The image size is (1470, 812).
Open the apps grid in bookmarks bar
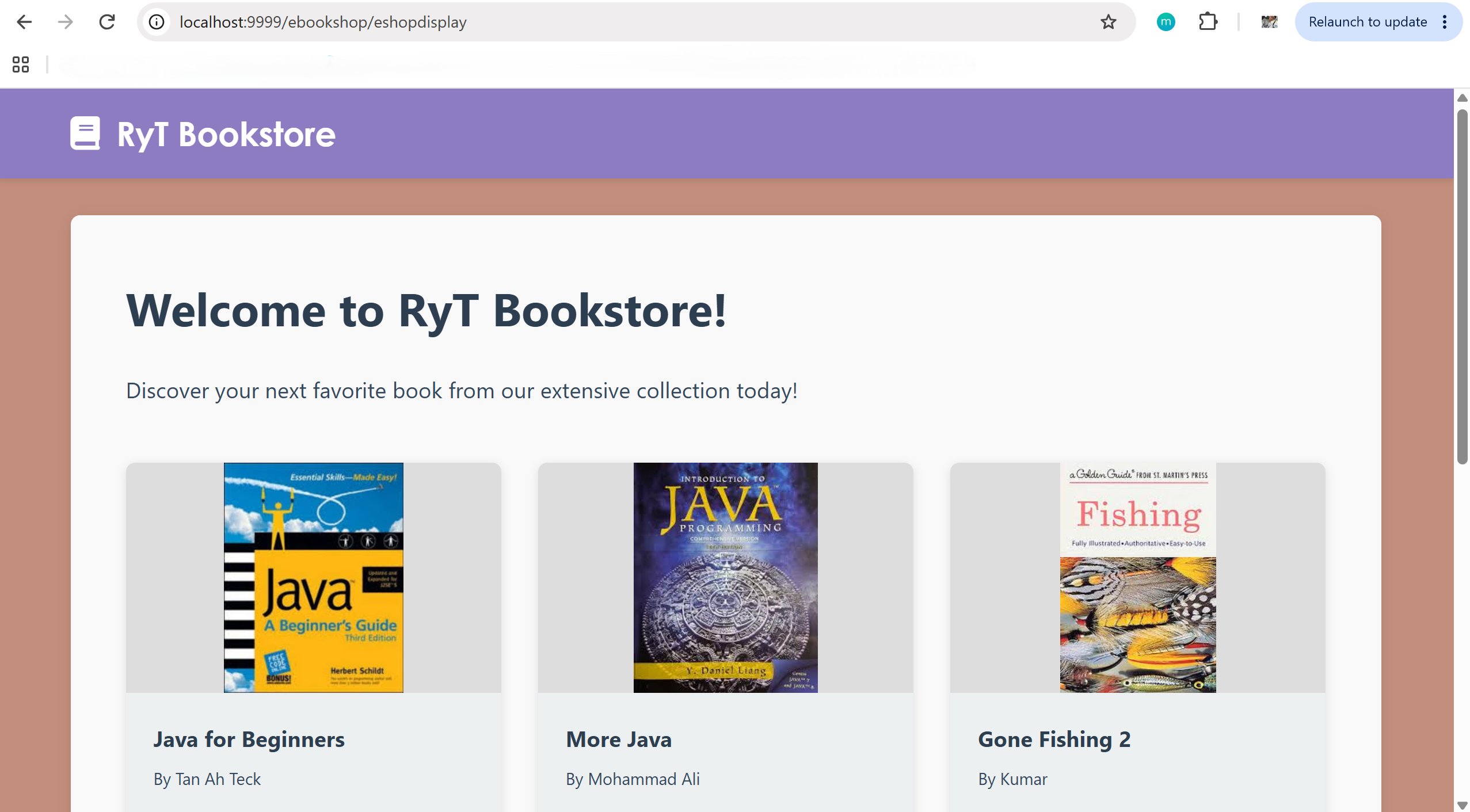21,64
